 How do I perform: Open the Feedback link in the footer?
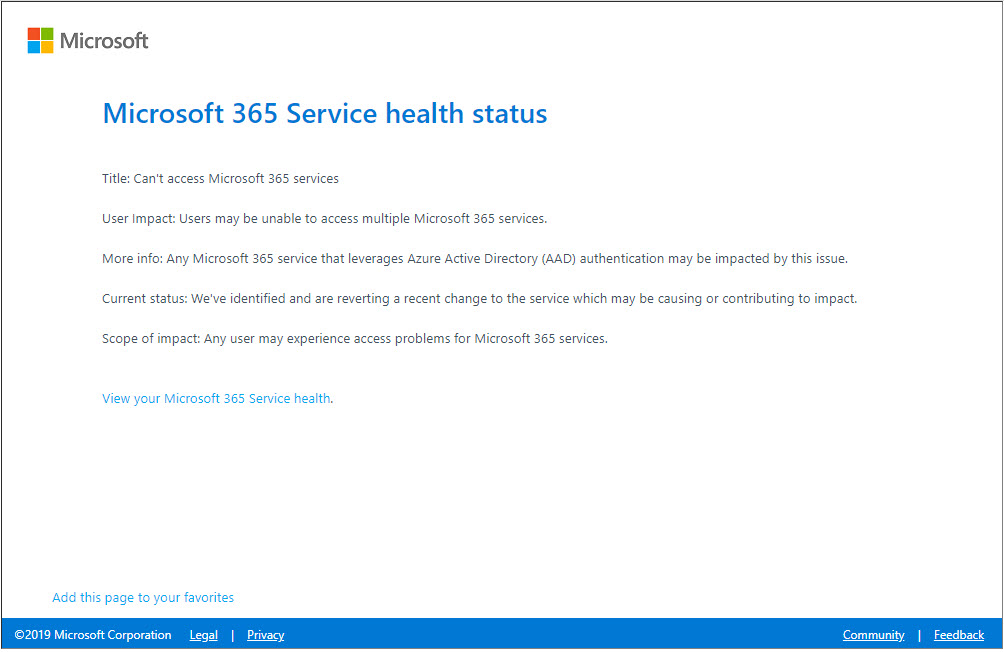click(959, 635)
